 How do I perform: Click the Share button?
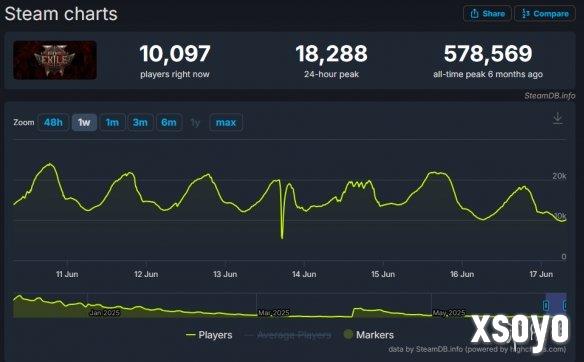pyautogui.click(x=487, y=14)
